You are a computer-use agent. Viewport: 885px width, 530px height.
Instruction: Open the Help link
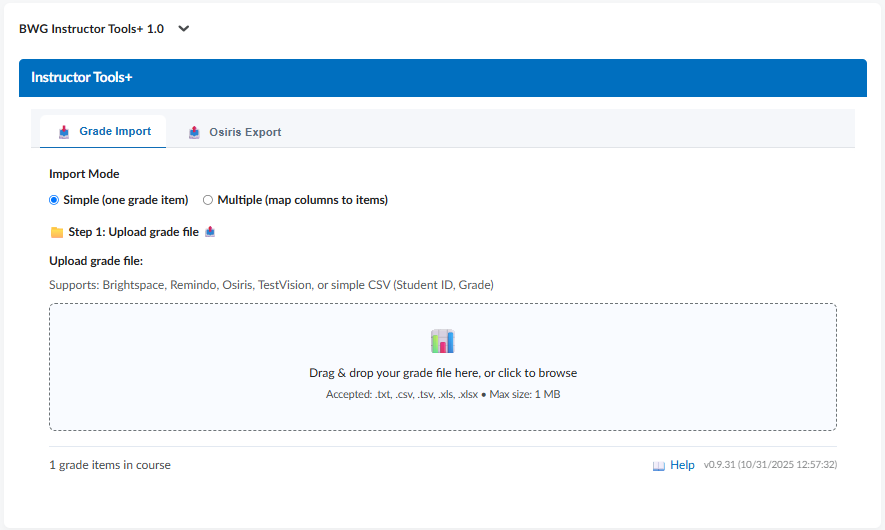pos(682,465)
